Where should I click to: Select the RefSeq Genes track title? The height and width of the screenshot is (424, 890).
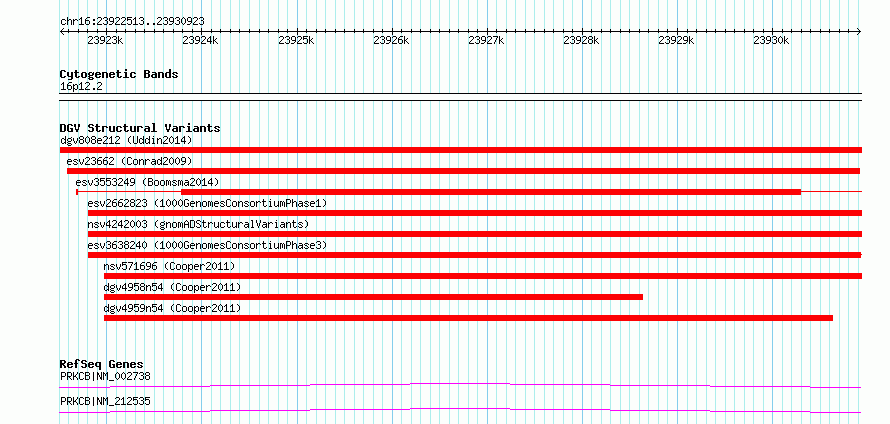pyautogui.click(x=102, y=364)
